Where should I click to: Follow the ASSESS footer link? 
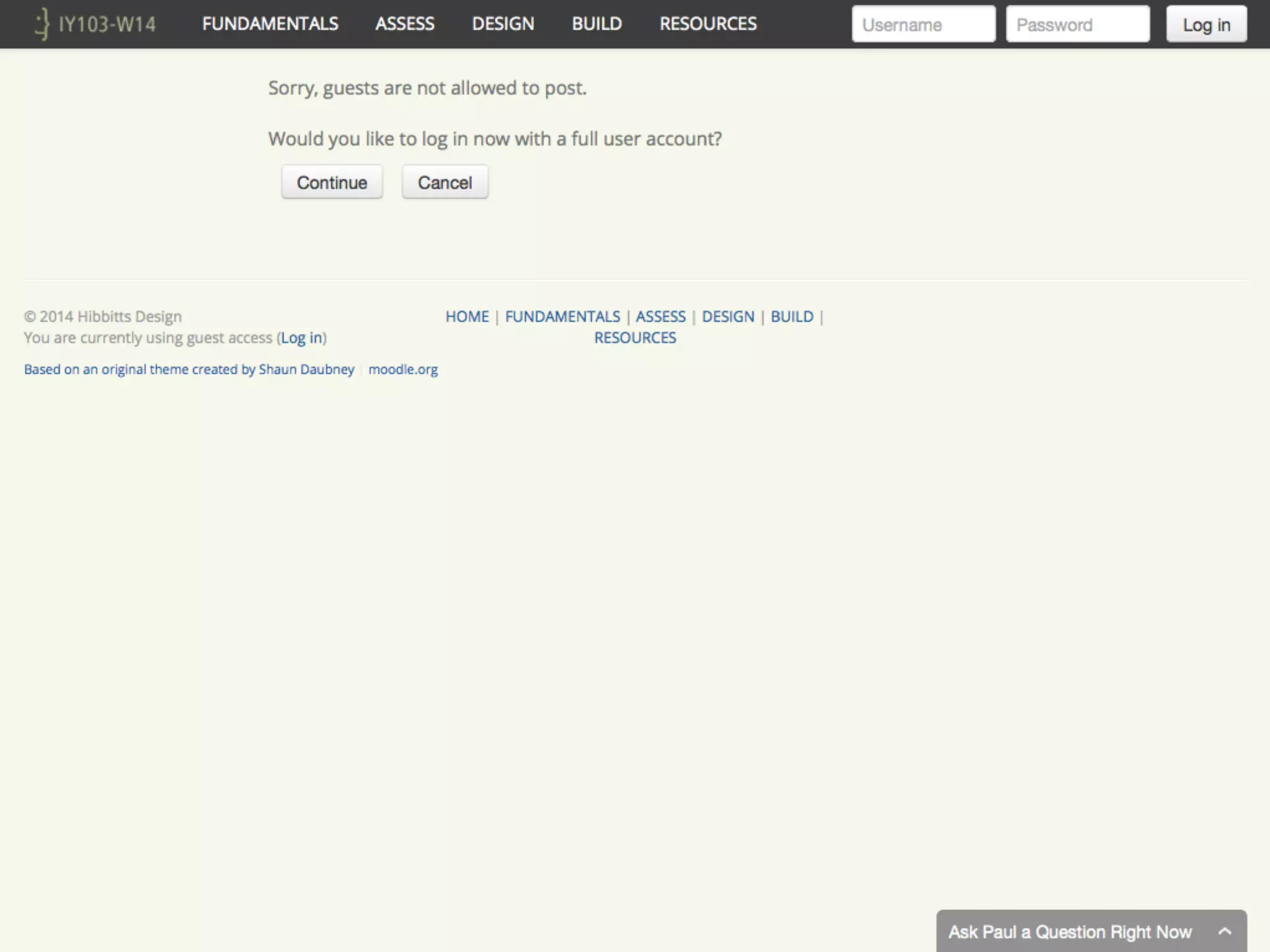[660, 317]
